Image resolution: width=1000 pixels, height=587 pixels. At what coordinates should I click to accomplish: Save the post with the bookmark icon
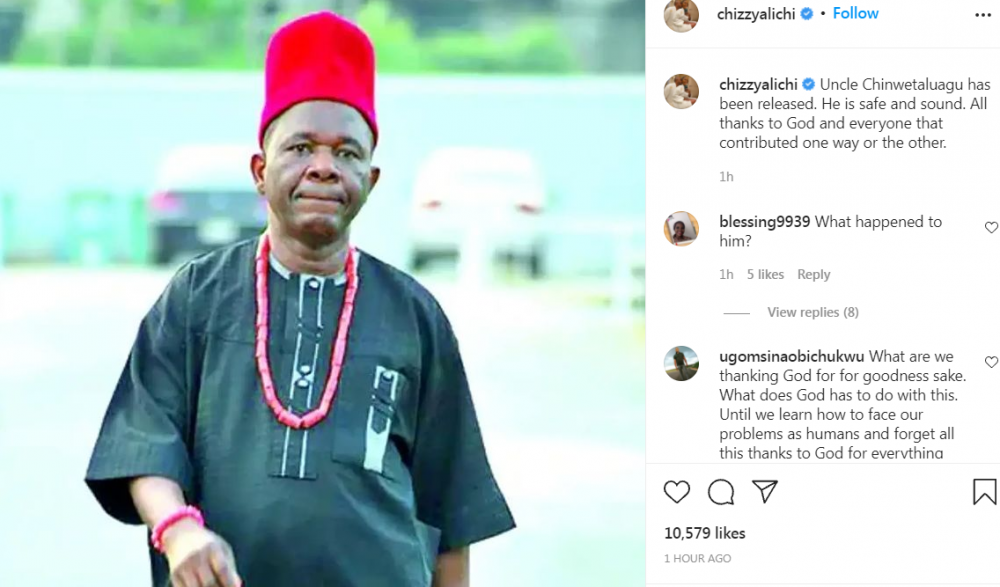tap(984, 492)
